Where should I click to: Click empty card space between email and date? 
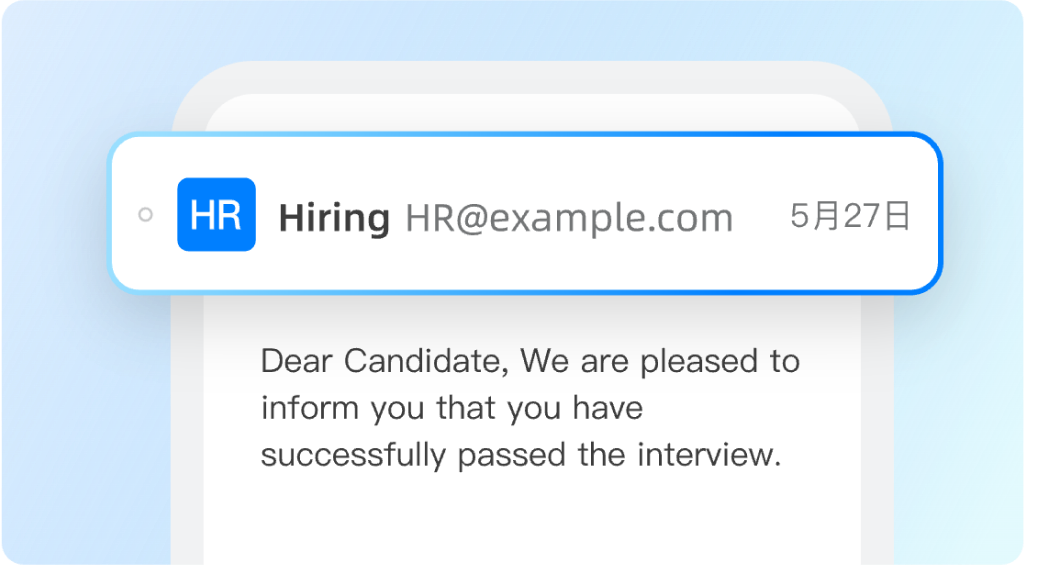(760, 216)
